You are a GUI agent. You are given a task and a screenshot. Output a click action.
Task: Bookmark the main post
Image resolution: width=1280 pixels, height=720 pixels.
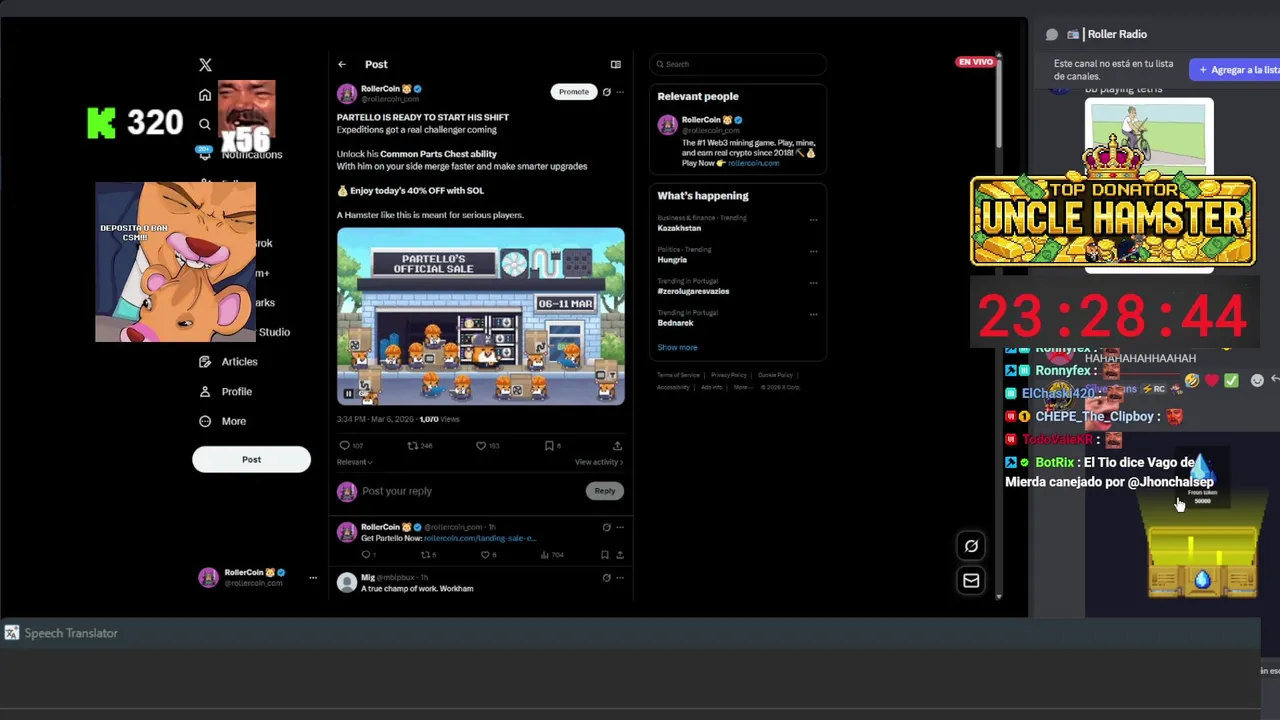(x=552, y=446)
